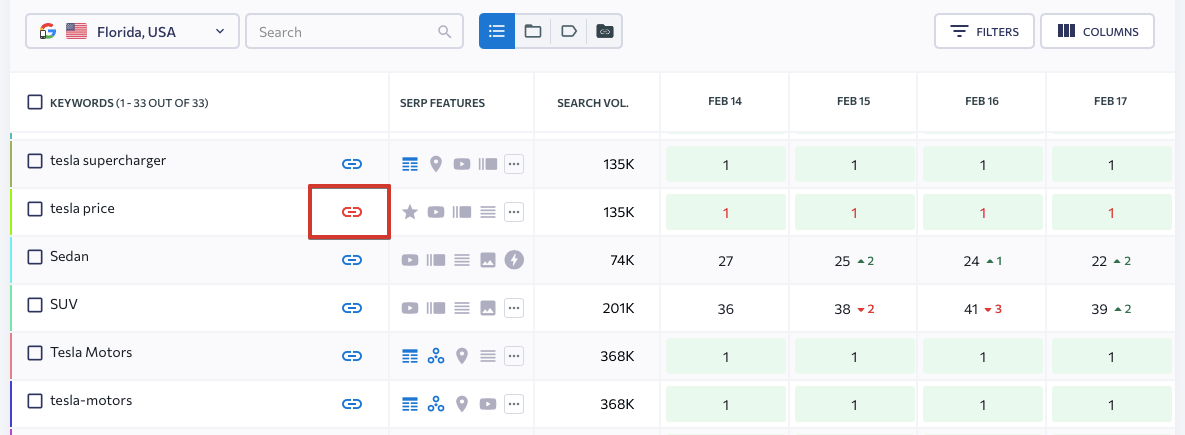Click the video icon in tesla supercharger row
Viewport: 1185px width, 435px height.
coord(462,164)
